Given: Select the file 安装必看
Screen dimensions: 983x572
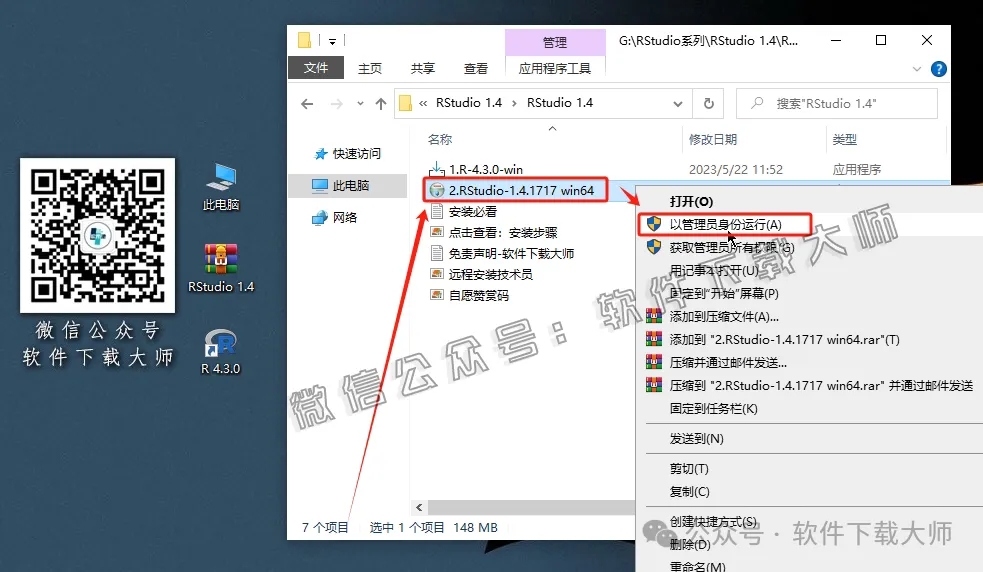Looking at the screenshot, I should (x=473, y=211).
